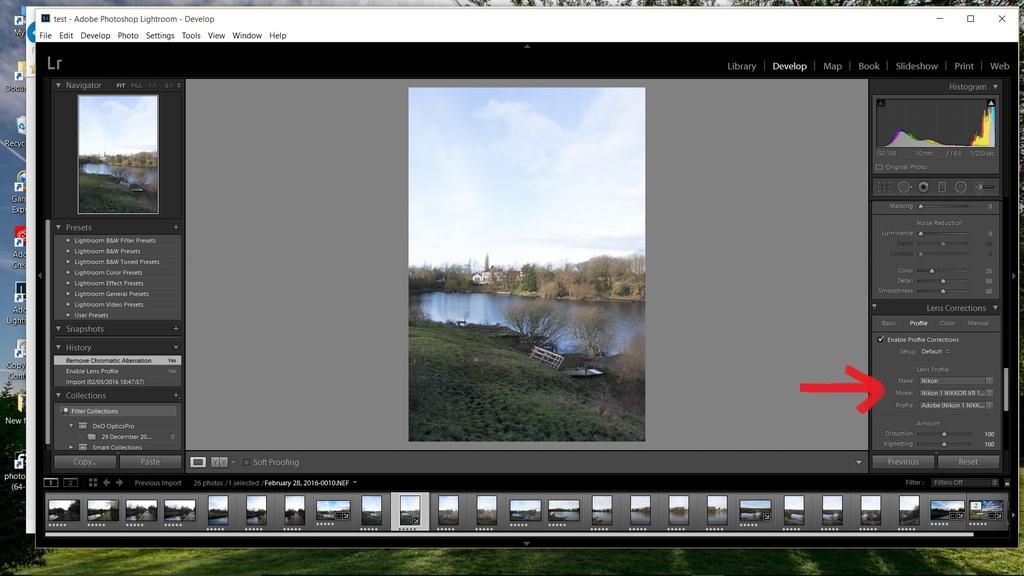
Task: Open the Filters Off dropdown
Action: point(962,483)
